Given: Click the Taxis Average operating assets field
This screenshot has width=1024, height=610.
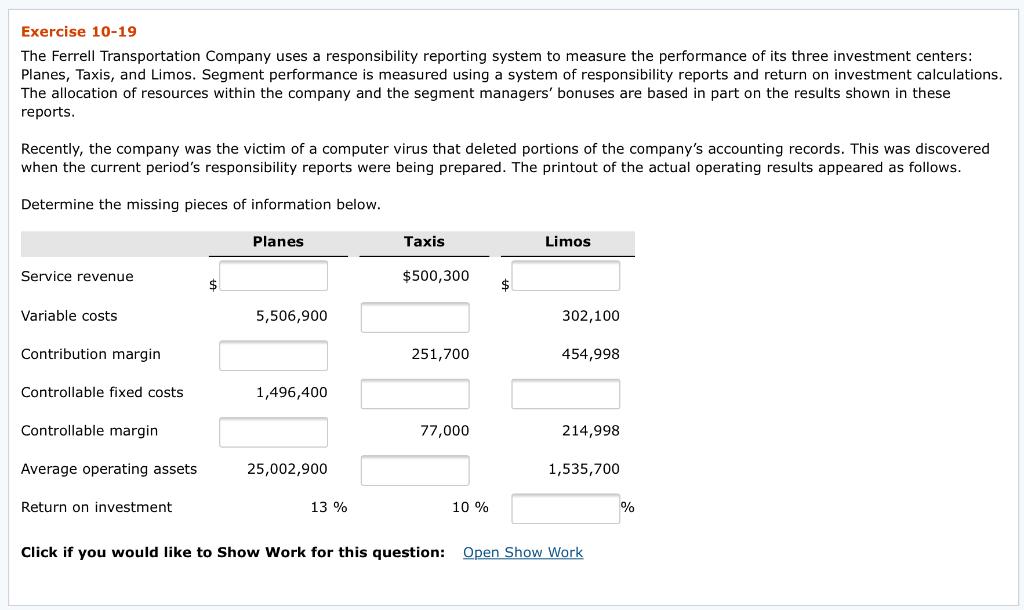Looking at the screenshot, I should (415, 470).
